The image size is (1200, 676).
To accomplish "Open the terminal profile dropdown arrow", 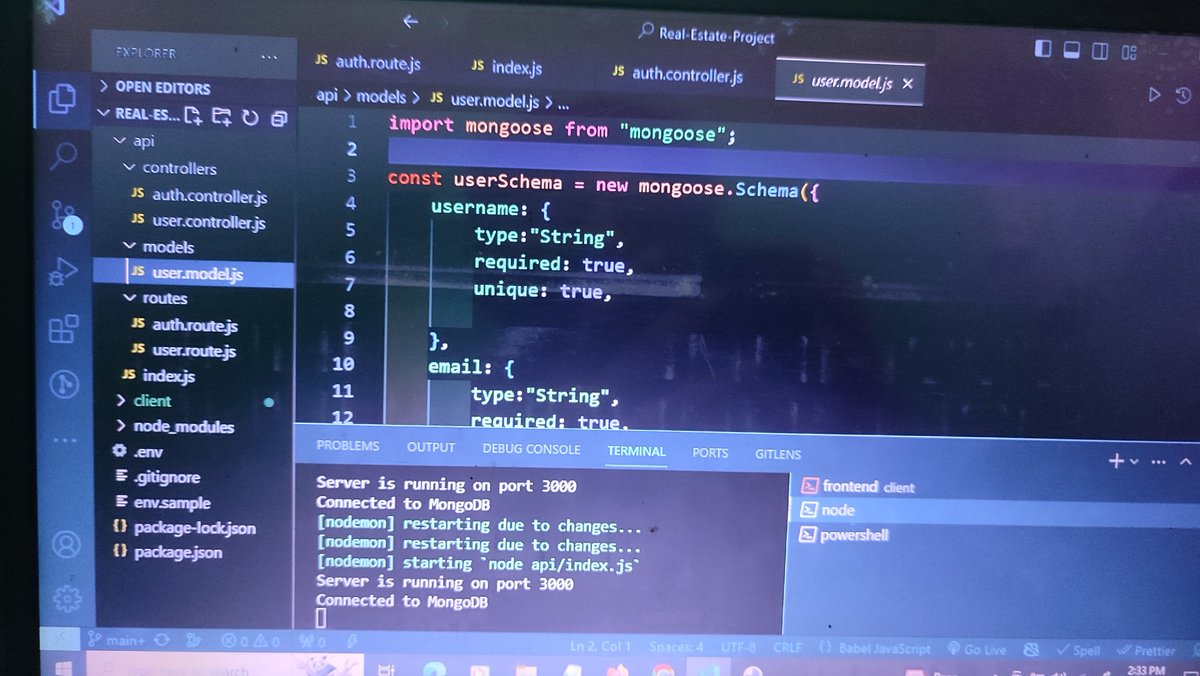I will coord(1133,461).
